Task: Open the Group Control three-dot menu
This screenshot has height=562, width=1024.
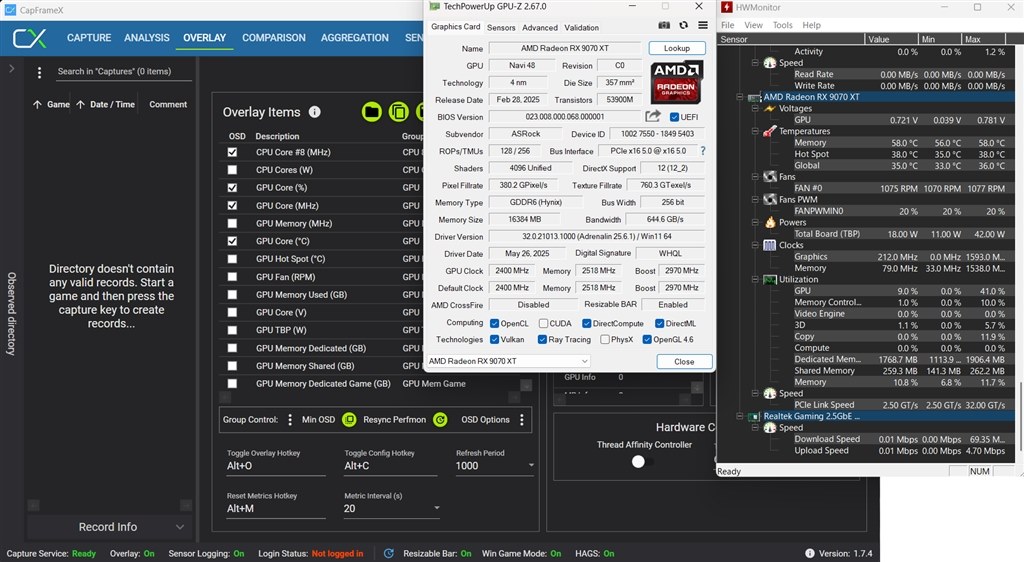Action: (290, 420)
